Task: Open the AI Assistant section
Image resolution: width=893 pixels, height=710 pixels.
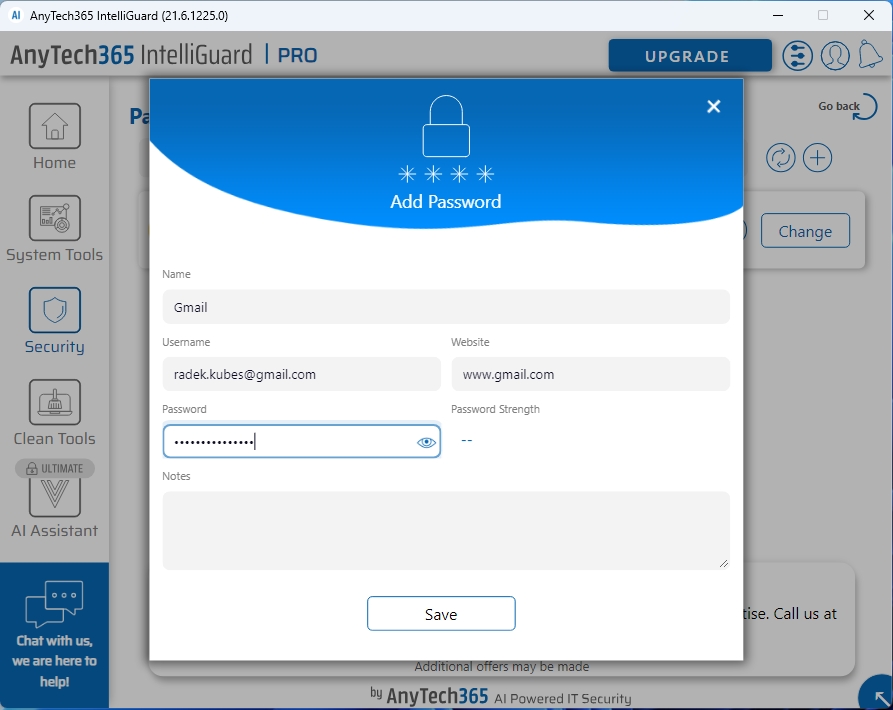Action: (55, 508)
